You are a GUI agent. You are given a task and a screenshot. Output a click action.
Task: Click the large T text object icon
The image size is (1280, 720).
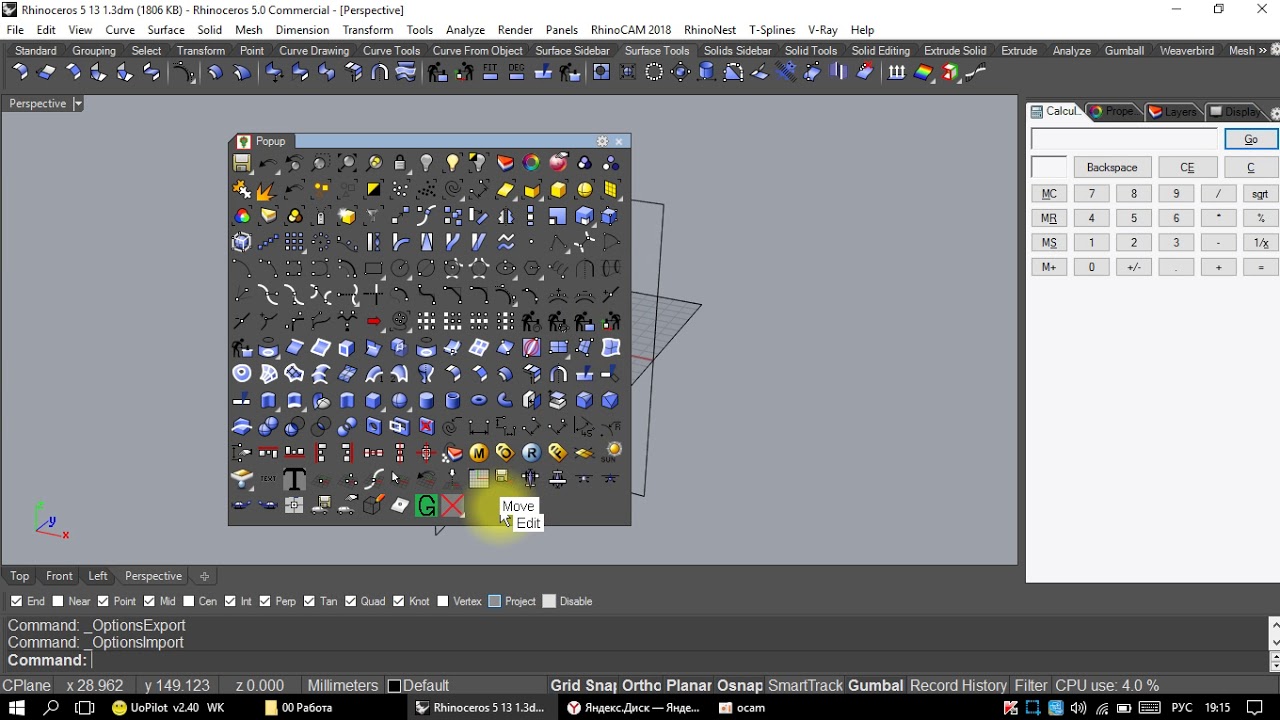294,479
